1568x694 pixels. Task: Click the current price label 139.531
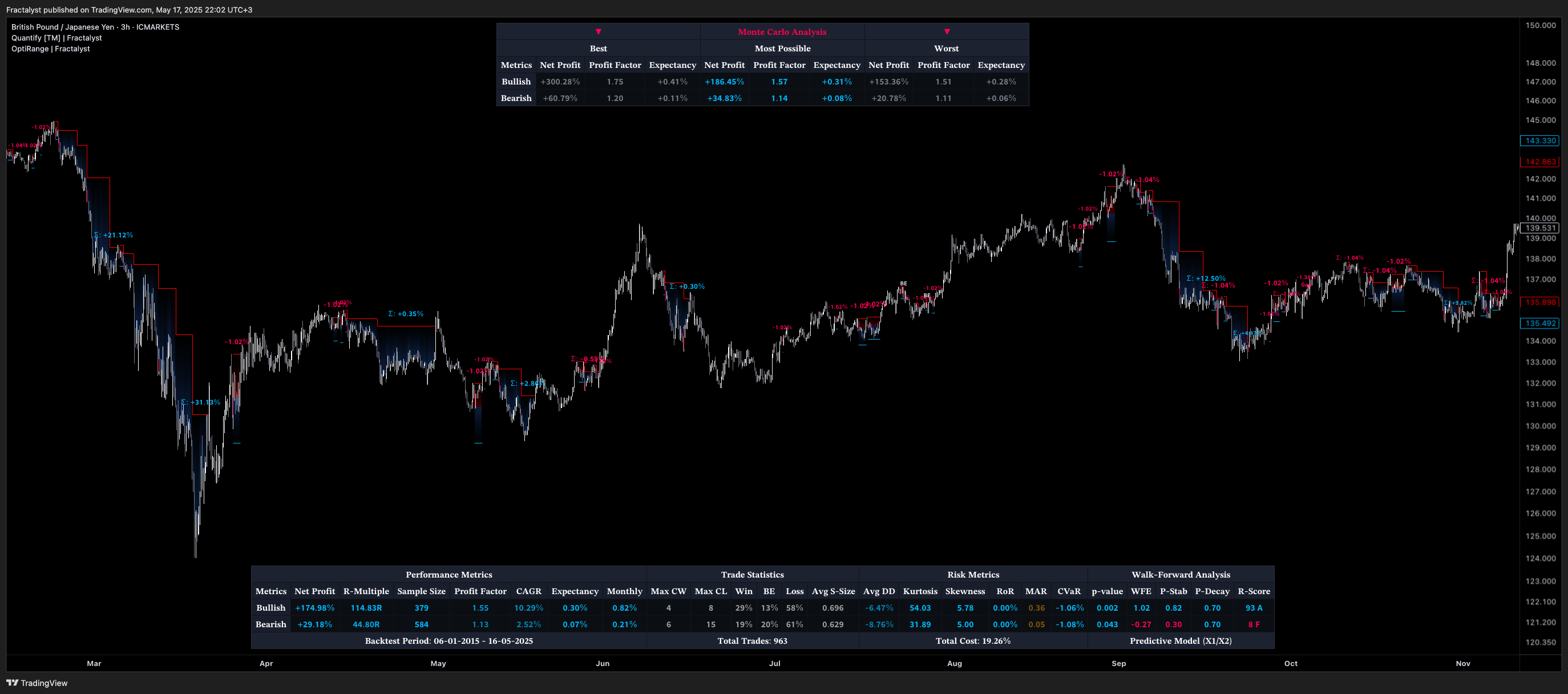(x=1540, y=228)
